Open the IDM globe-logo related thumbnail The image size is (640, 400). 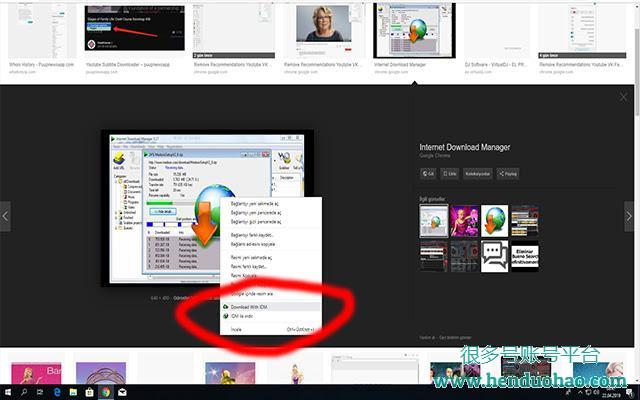pos(495,221)
